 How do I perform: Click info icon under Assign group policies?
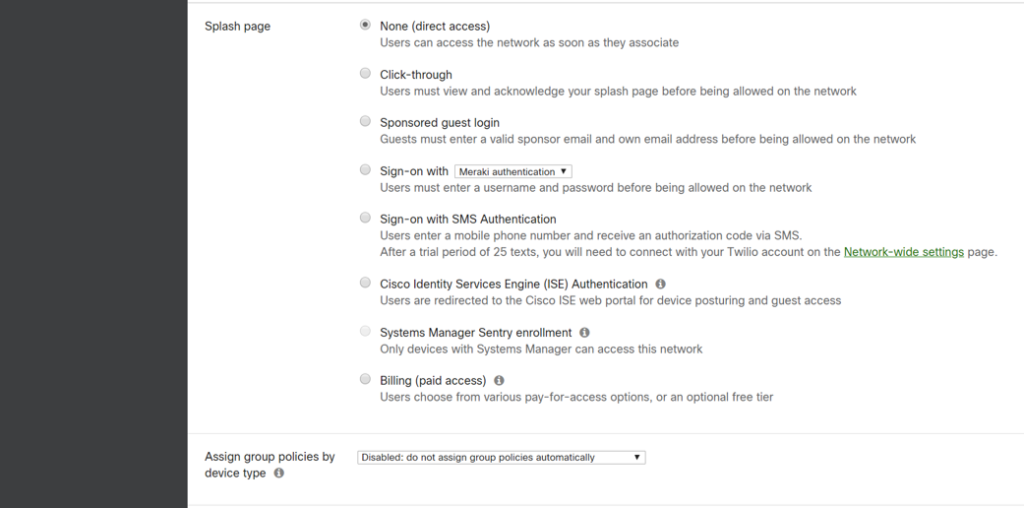(x=279, y=474)
